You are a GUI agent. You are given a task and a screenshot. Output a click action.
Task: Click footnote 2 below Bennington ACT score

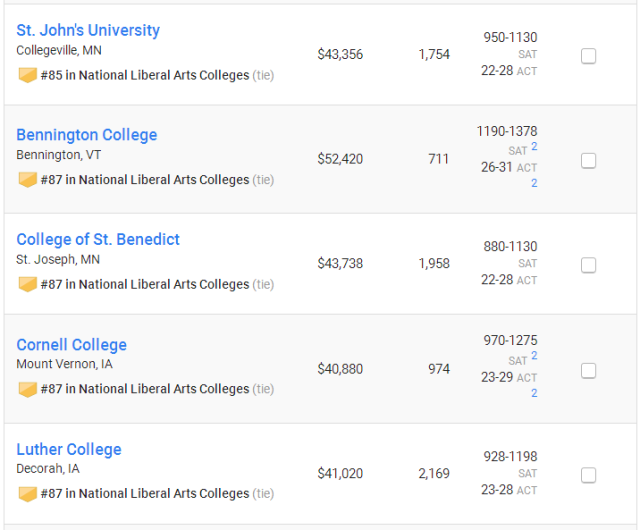point(534,183)
